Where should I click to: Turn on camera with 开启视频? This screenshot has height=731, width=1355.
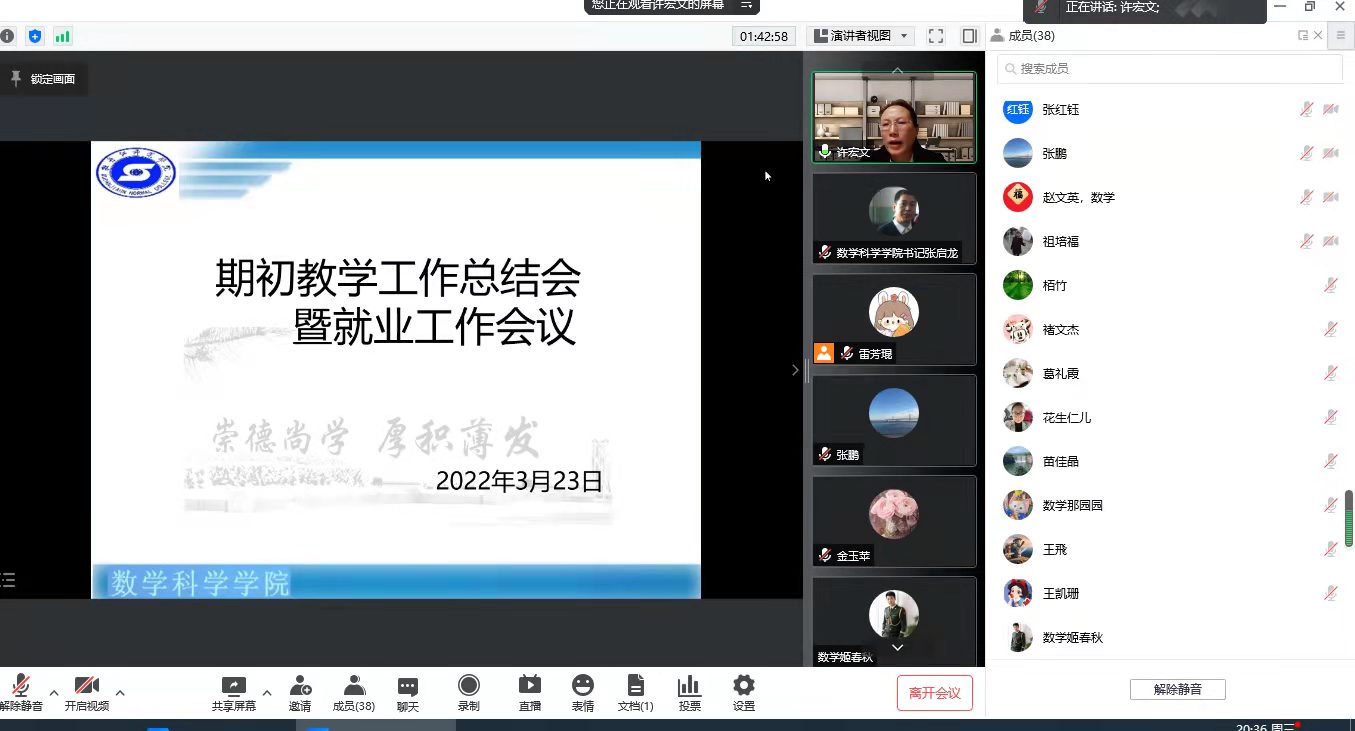[86, 687]
